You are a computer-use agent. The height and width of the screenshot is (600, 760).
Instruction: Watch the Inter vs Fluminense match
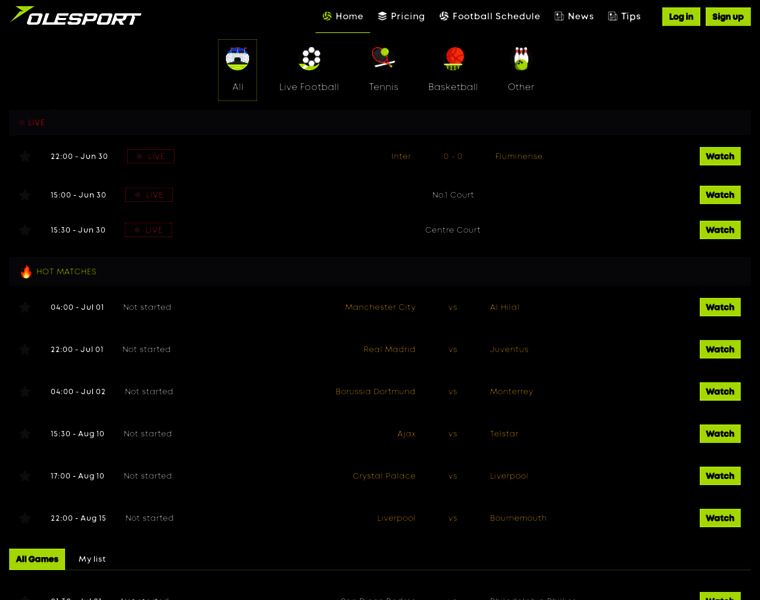coord(720,156)
